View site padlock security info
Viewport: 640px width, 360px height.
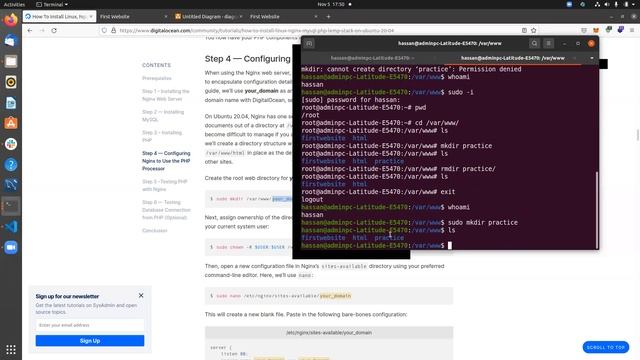(113, 30)
